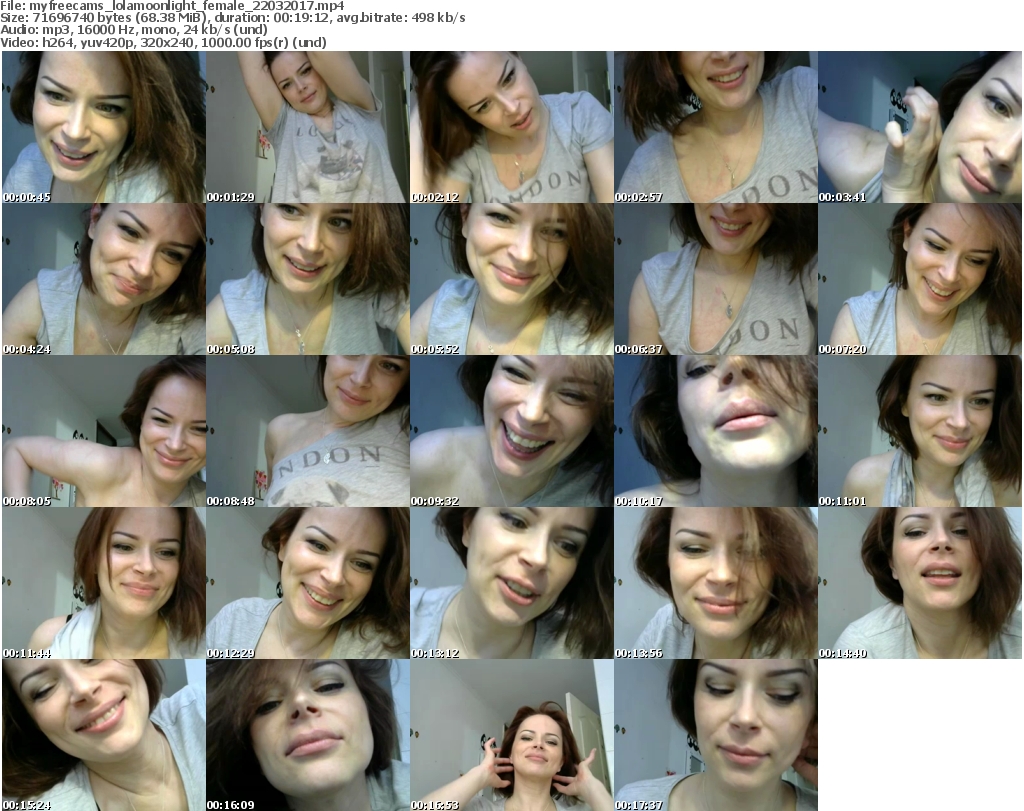Select the thumbnail timestamped 00:15:24
This screenshot has width=1024, height=811.
click(104, 735)
